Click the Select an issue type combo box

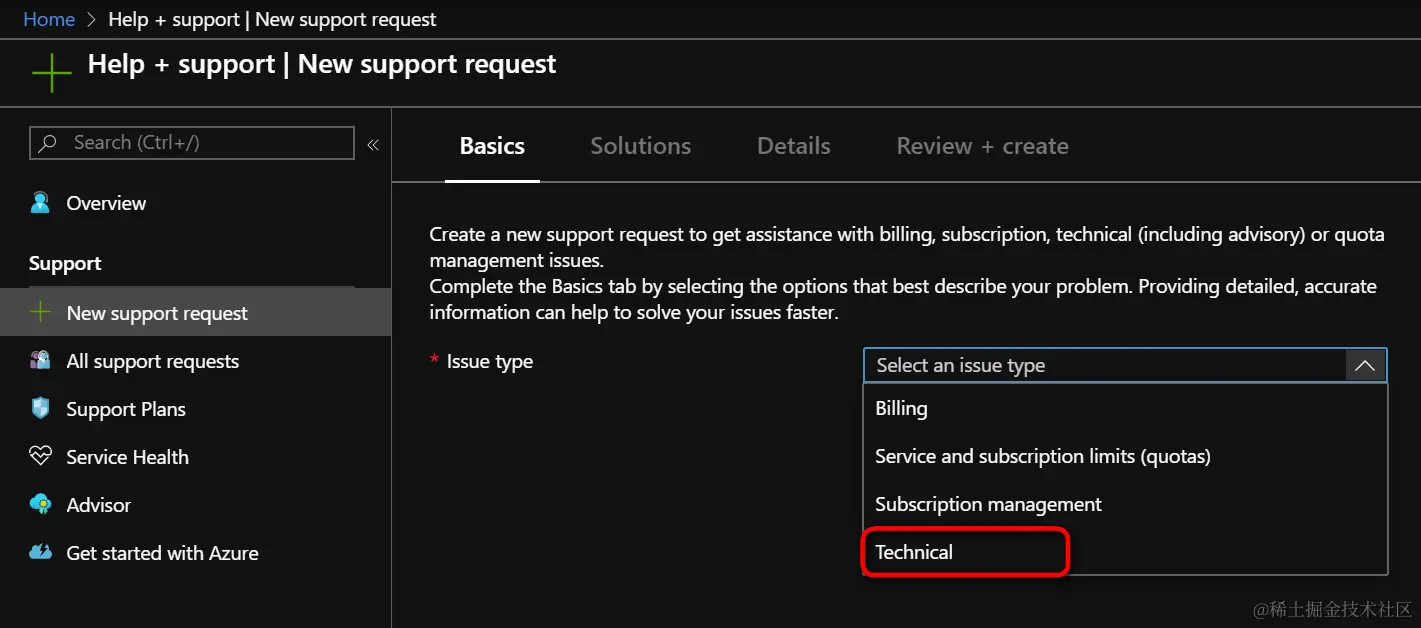tap(1125, 365)
